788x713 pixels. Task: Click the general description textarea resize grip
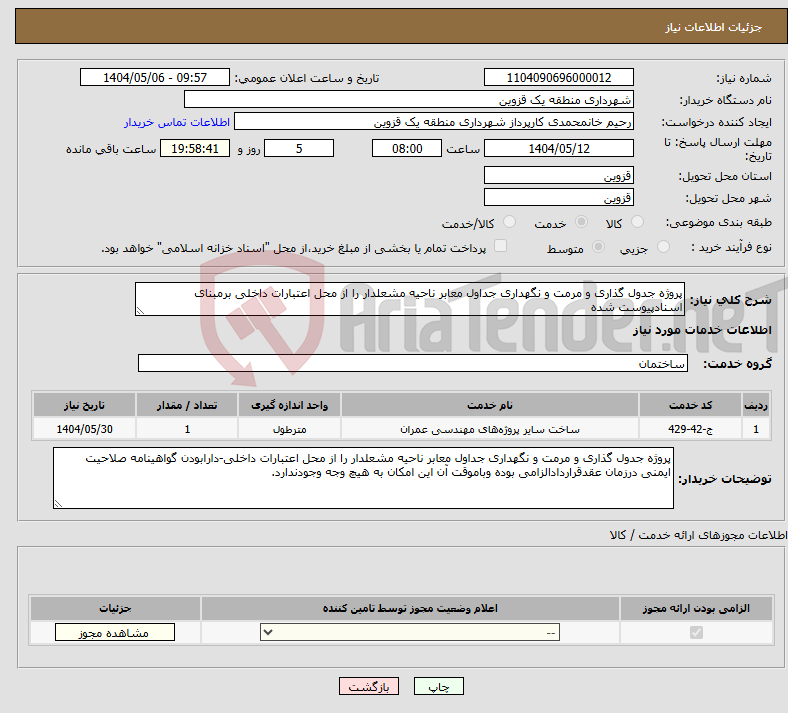coord(140,311)
